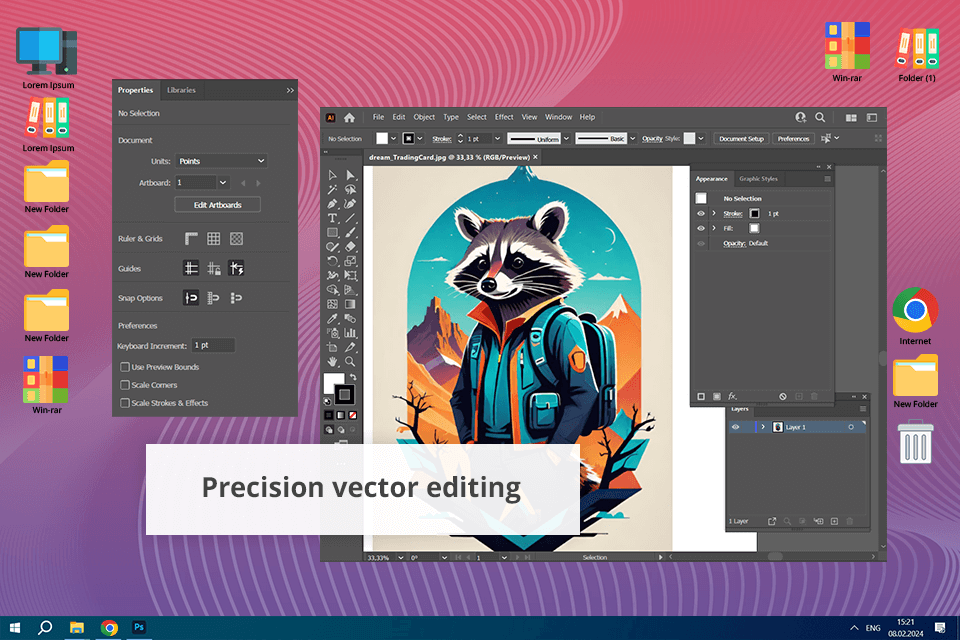Select the Zoom tool in toolbox
Image resolution: width=960 pixels, height=640 pixels.
click(x=350, y=362)
